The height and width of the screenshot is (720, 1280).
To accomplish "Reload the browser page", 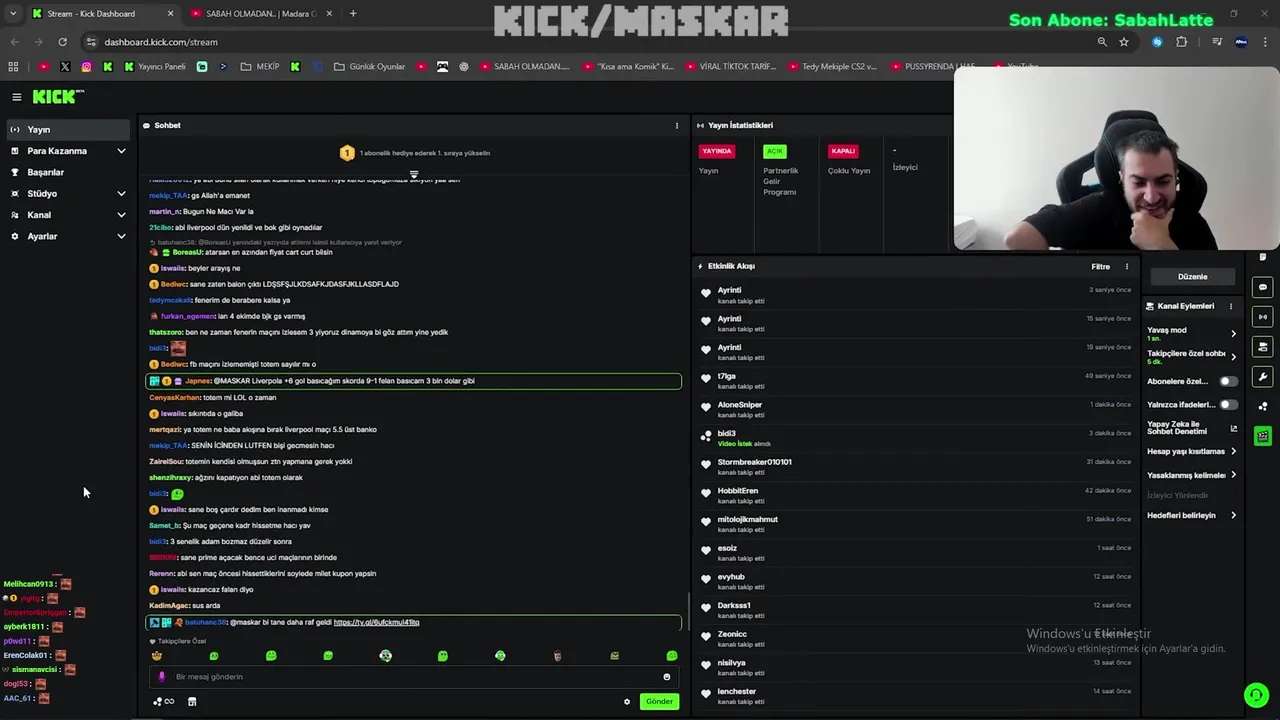I will click(62, 42).
